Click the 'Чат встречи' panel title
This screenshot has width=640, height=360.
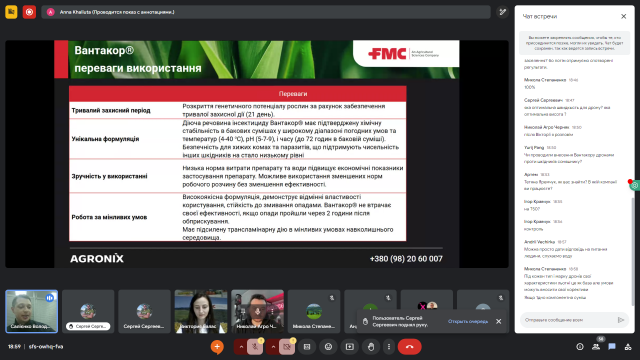tap(540, 16)
